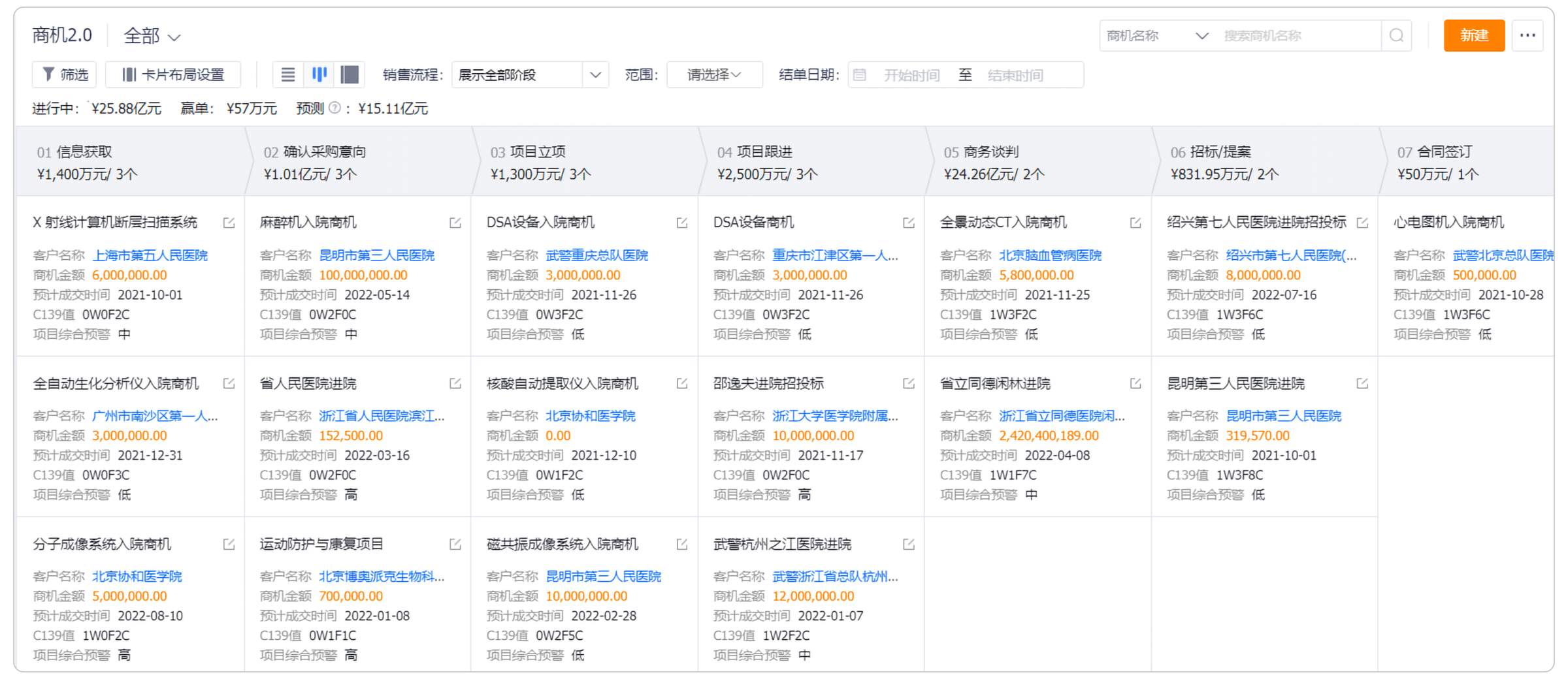Toggle the kanban column view

[319, 74]
